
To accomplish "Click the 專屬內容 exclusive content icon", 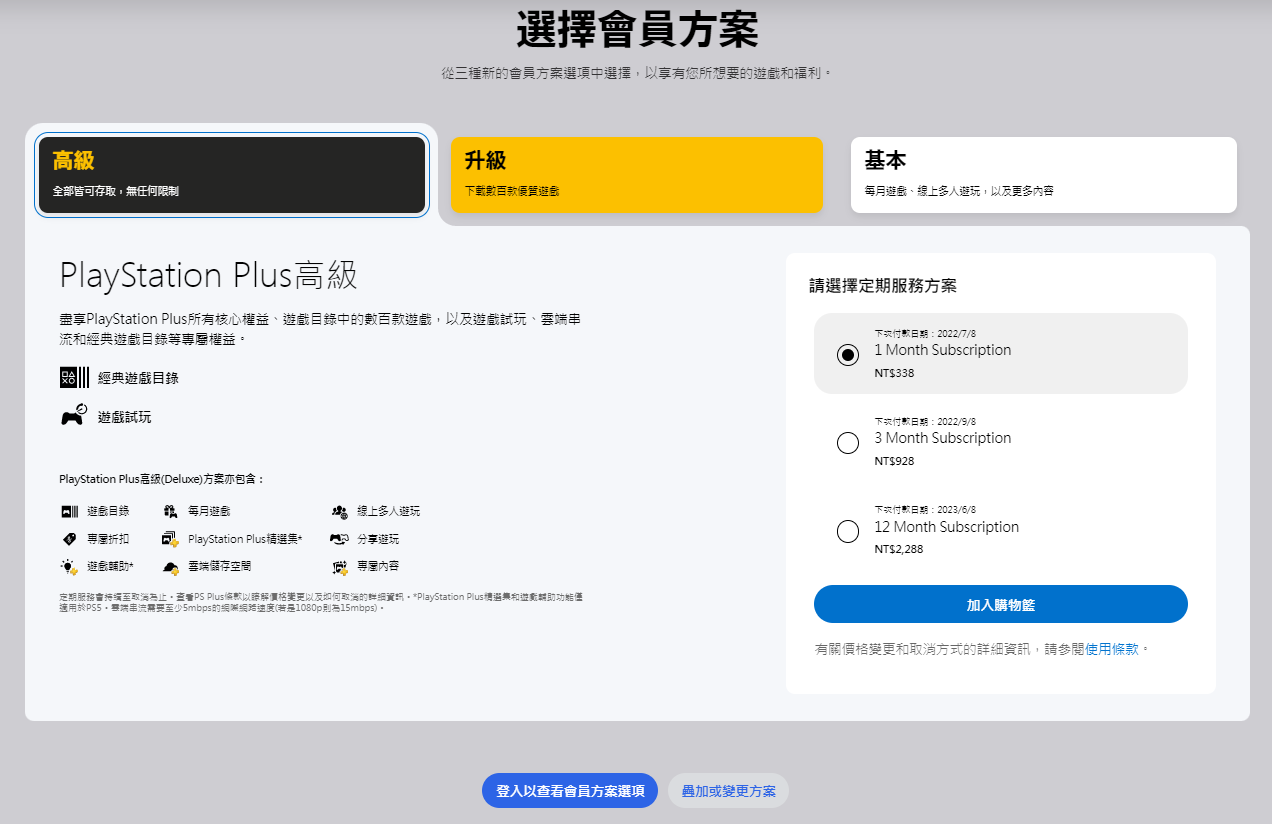I will [339, 567].
